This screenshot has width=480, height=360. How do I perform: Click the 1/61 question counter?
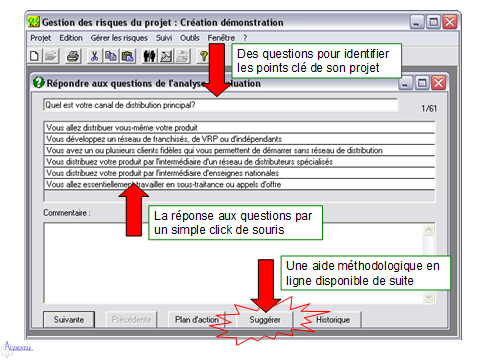click(429, 108)
